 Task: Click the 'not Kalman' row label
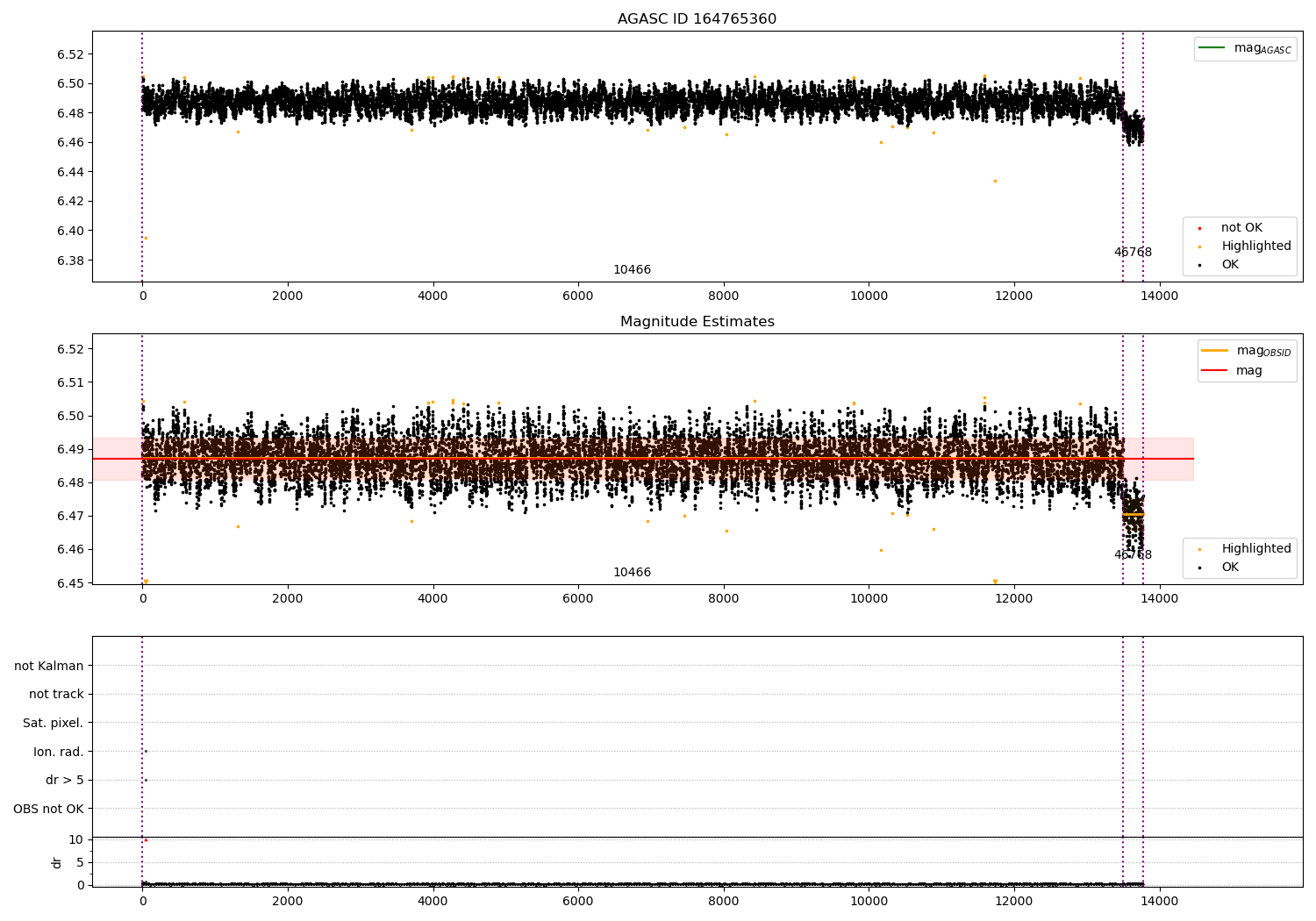point(49,666)
